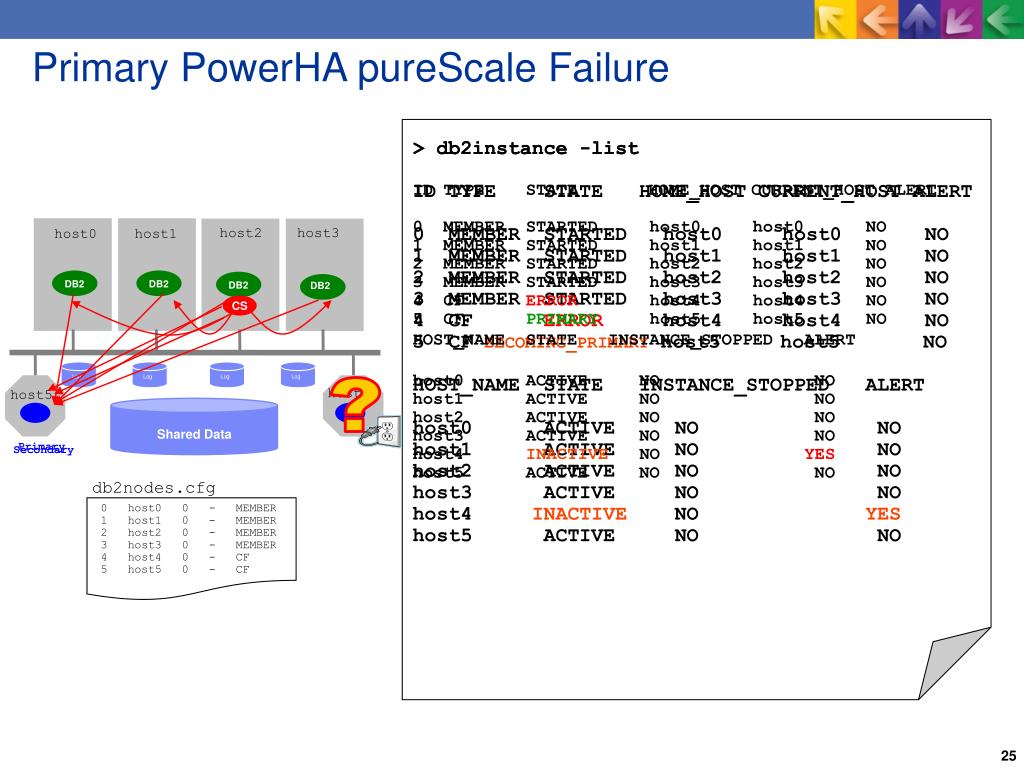The width and height of the screenshot is (1024, 768).
Task: Click the dark blue up arrow tile
Action: pos(919,19)
